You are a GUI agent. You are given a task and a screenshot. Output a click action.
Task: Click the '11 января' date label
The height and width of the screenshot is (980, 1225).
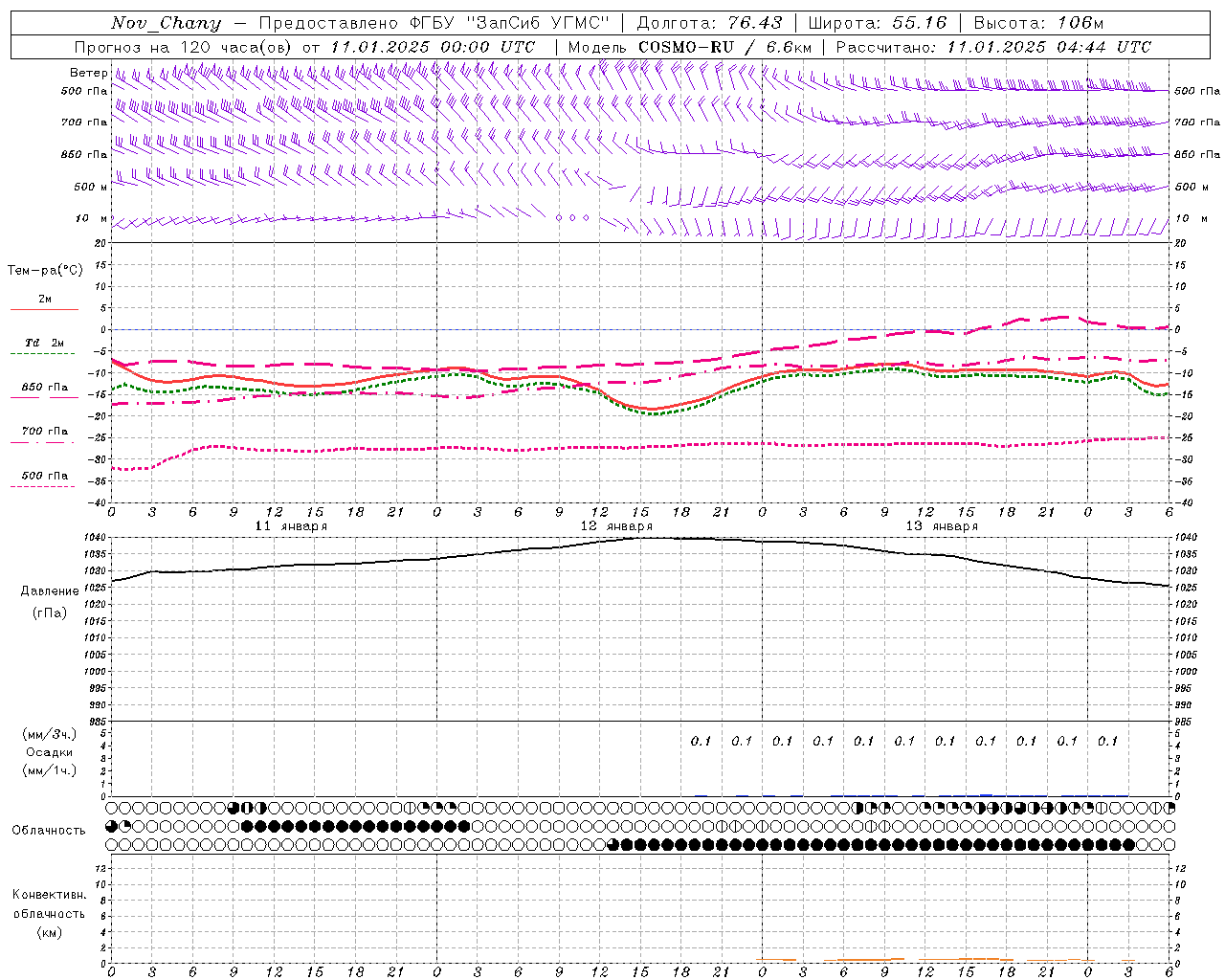[x=291, y=526]
